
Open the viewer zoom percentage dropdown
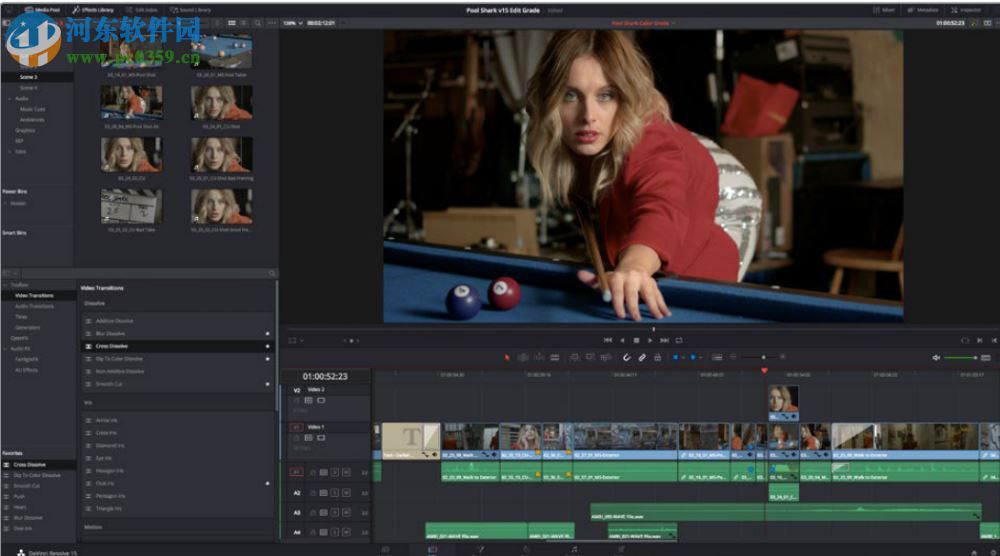click(x=291, y=23)
